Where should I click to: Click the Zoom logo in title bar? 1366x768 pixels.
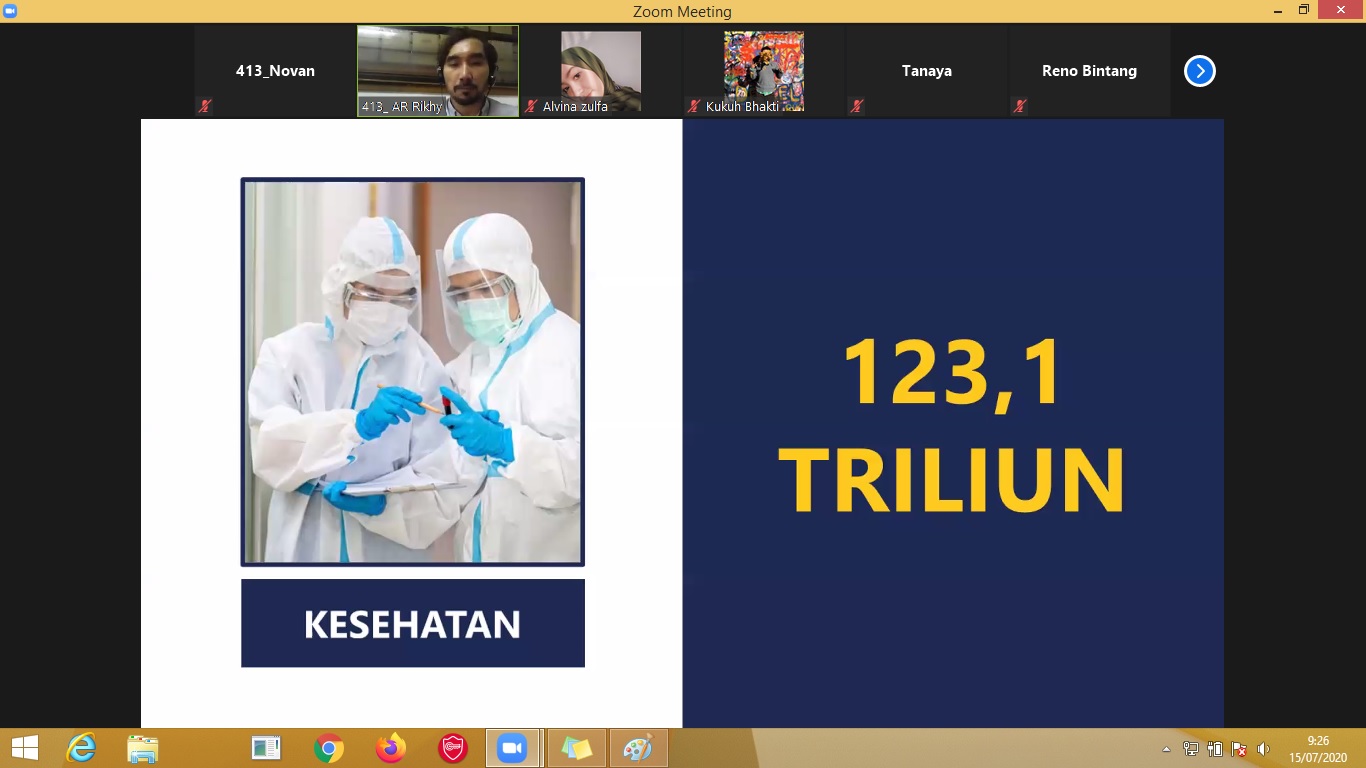[10, 11]
